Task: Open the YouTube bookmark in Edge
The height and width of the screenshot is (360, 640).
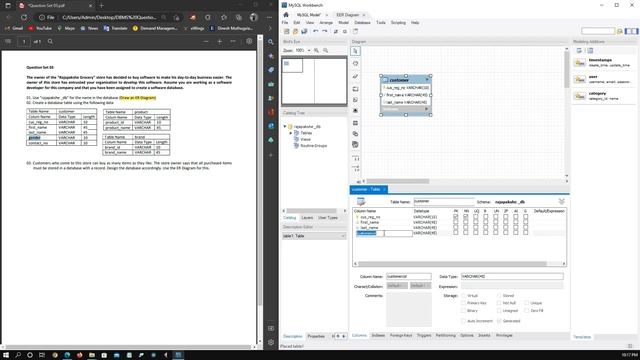Action: click(40, 28)
